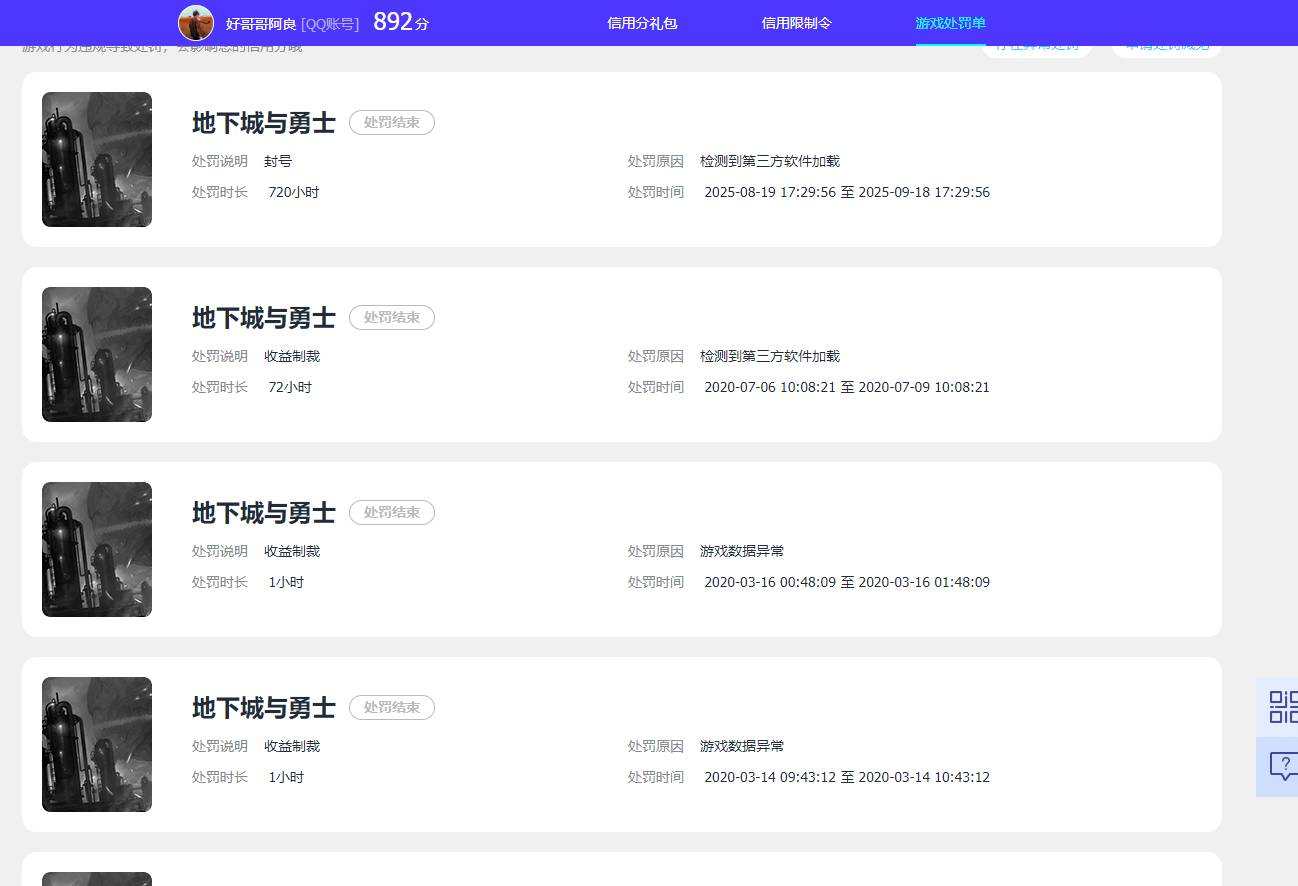1298x886 pixels.
Task: Click game thumbnail of the 72小时 penalty card
Action: click(x=97, y=354)
